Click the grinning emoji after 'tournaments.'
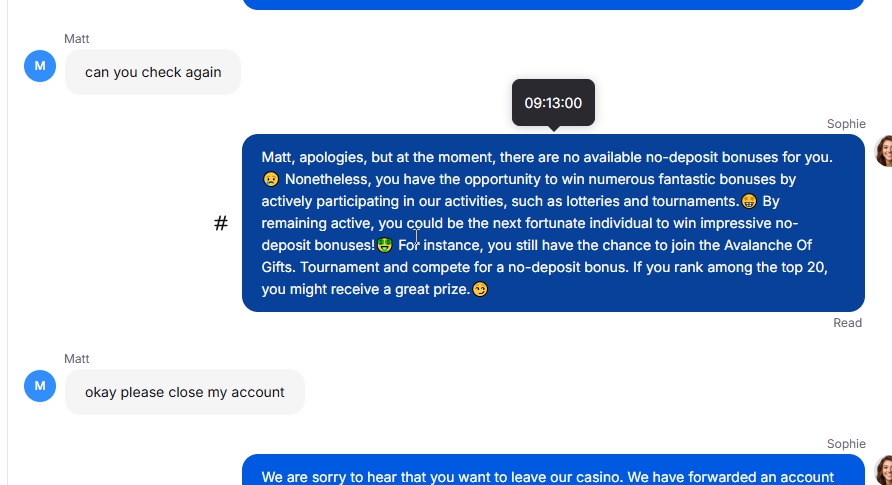 tap(749, 202)
